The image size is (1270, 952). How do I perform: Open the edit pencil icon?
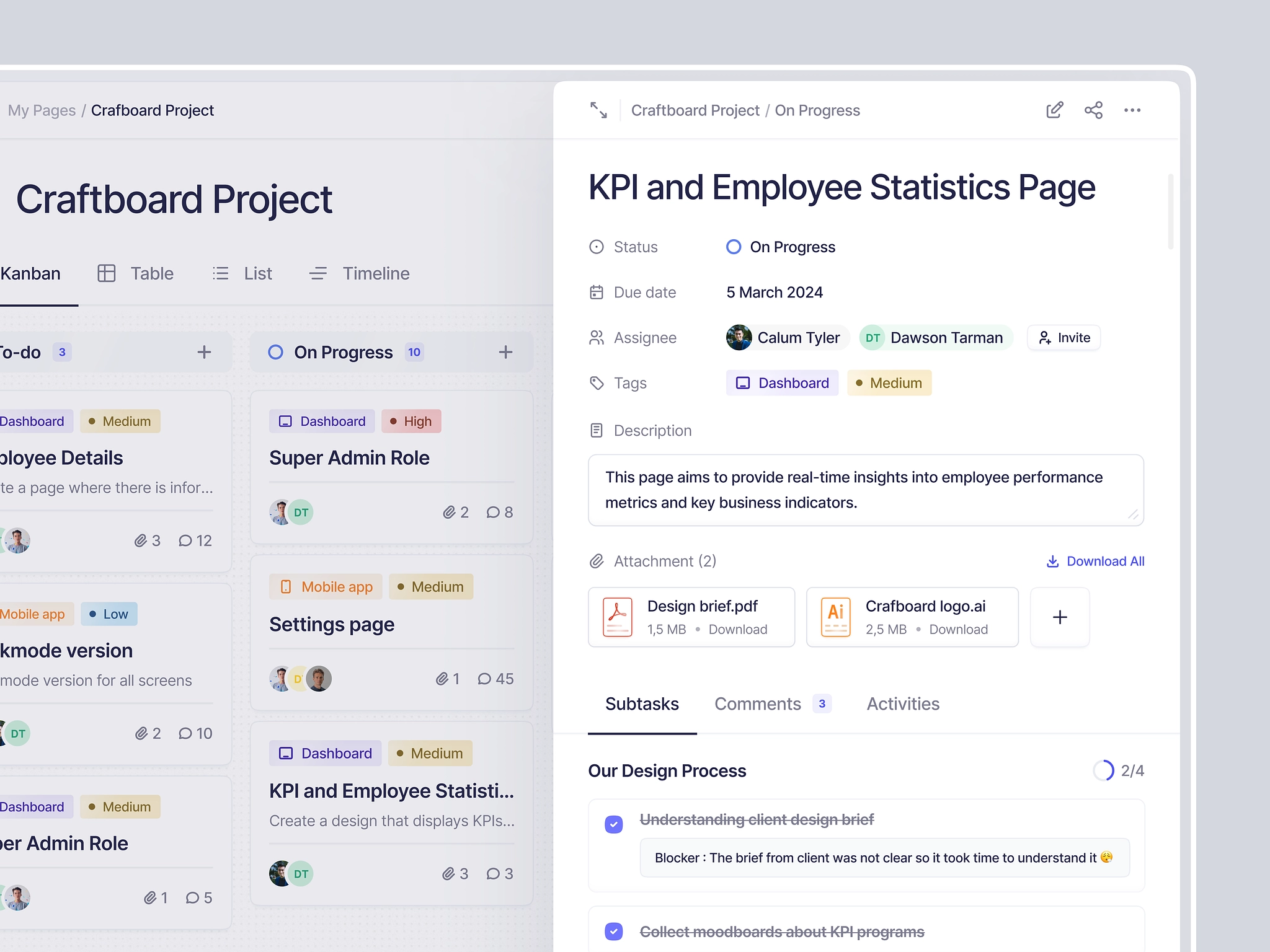[x=1054, y=110]
